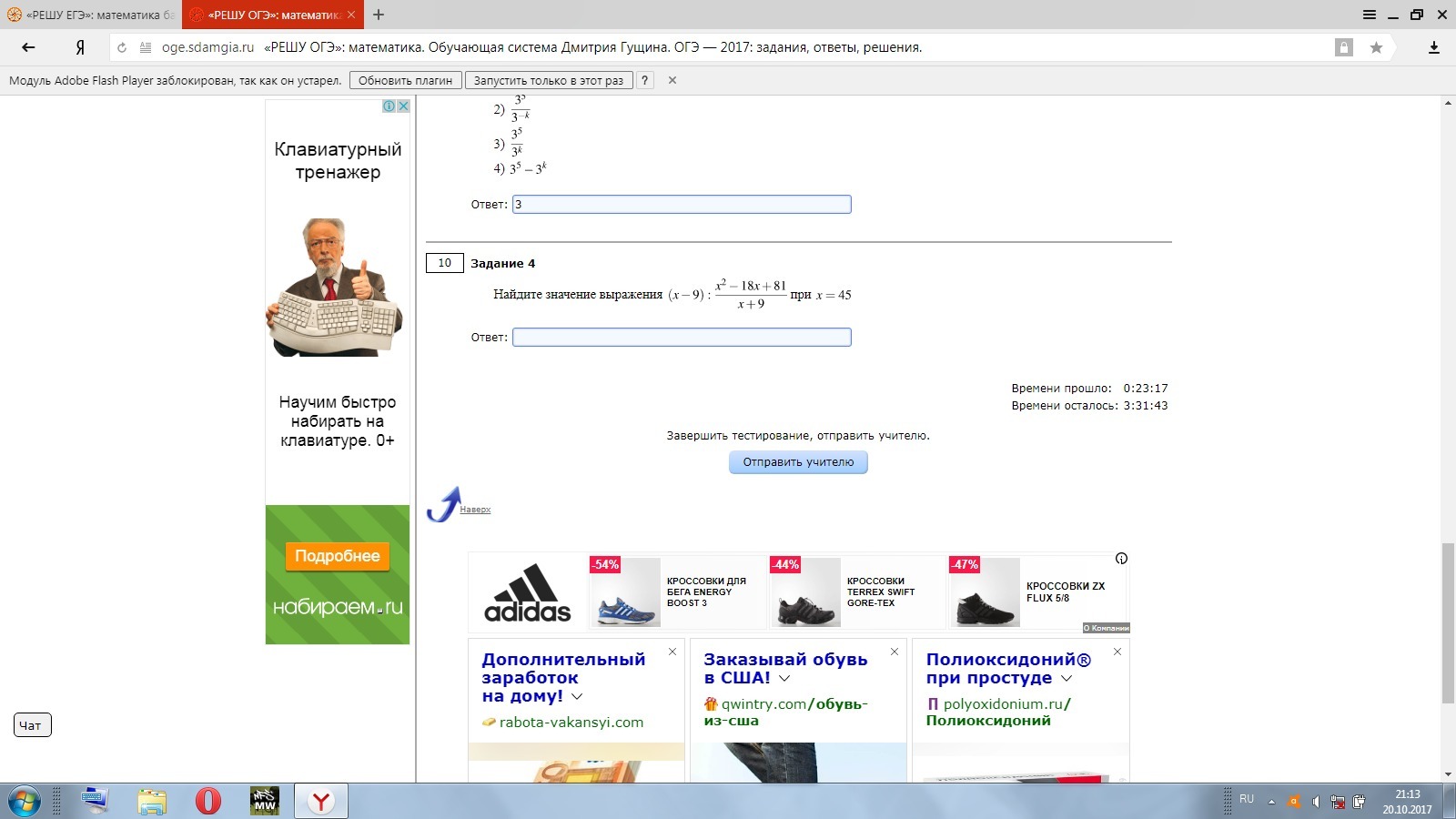Viewport: 1456px width, 819px height.
Task: Expand the Полиоксидоний при простуде ad chevron
Action: [x=1067, y=678]
